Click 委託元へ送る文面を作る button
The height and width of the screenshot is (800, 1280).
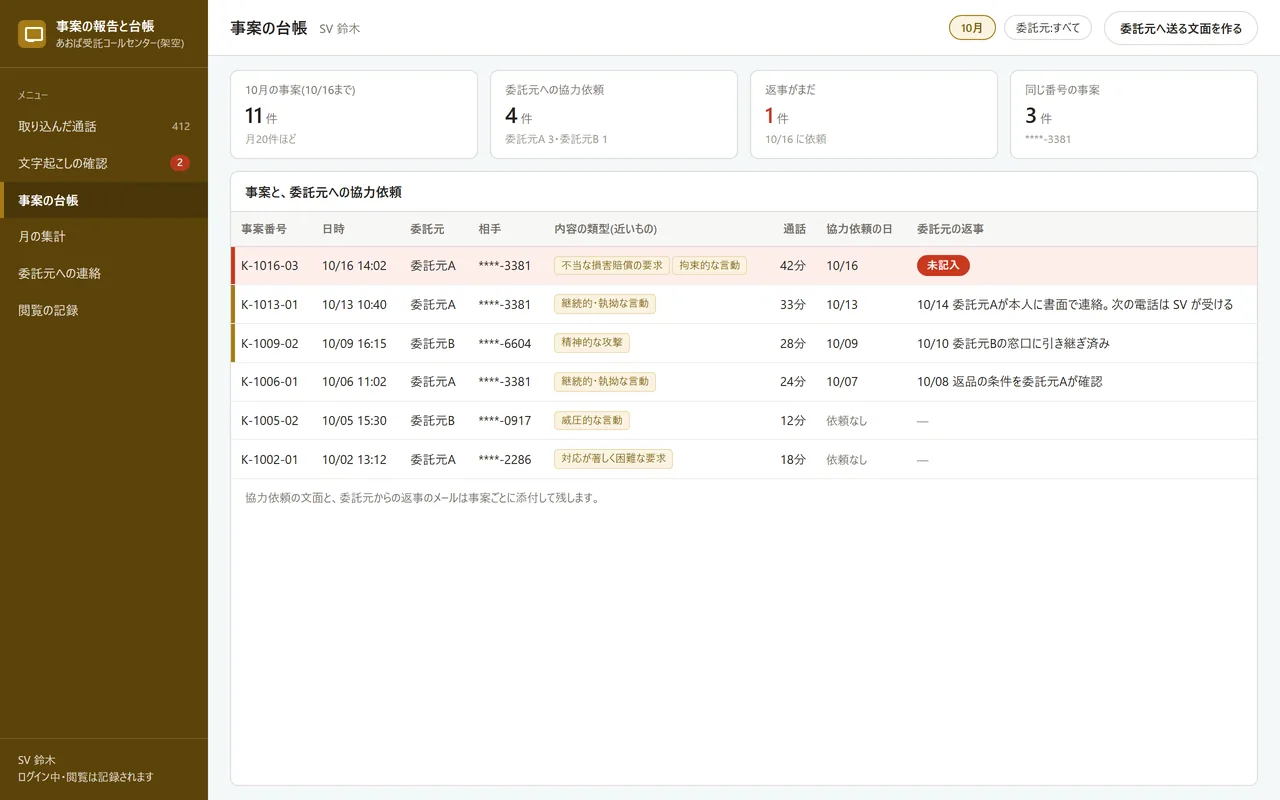click(x=1181, y=28)
